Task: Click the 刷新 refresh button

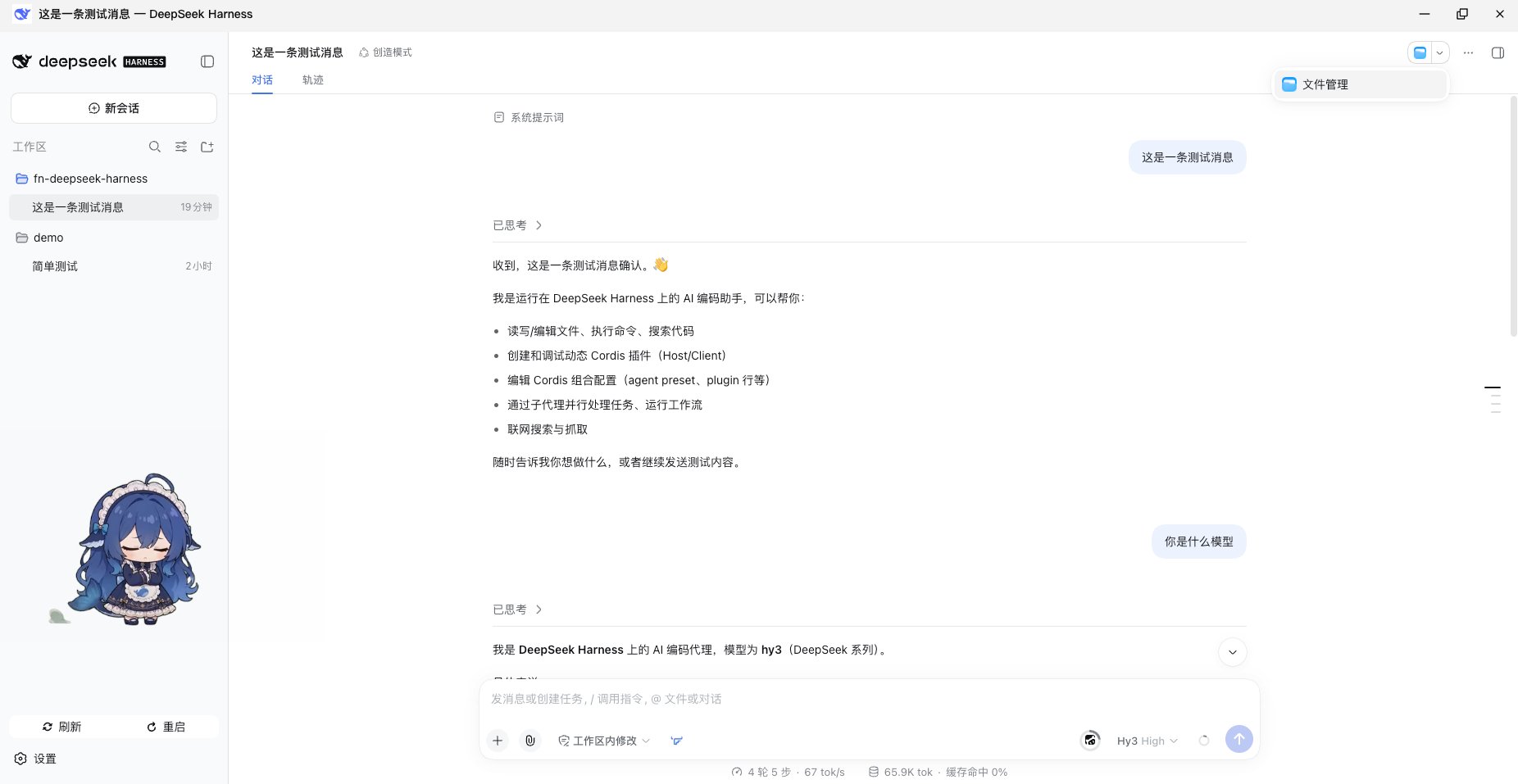Action: [x=61, y=727]
